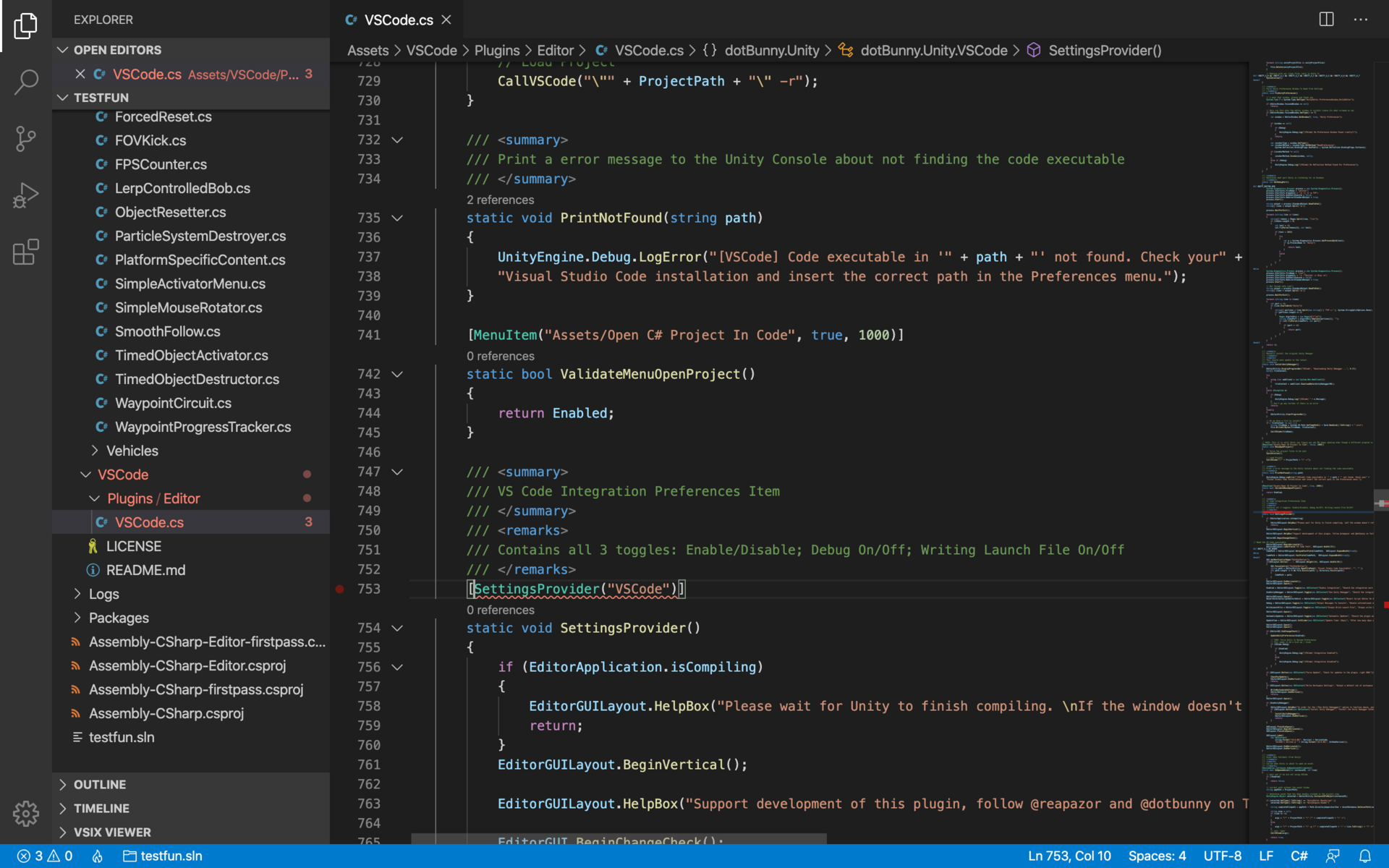Fold the if block at line 756
The width and height of the screenshot is (1389, 868).
[397, 667]
